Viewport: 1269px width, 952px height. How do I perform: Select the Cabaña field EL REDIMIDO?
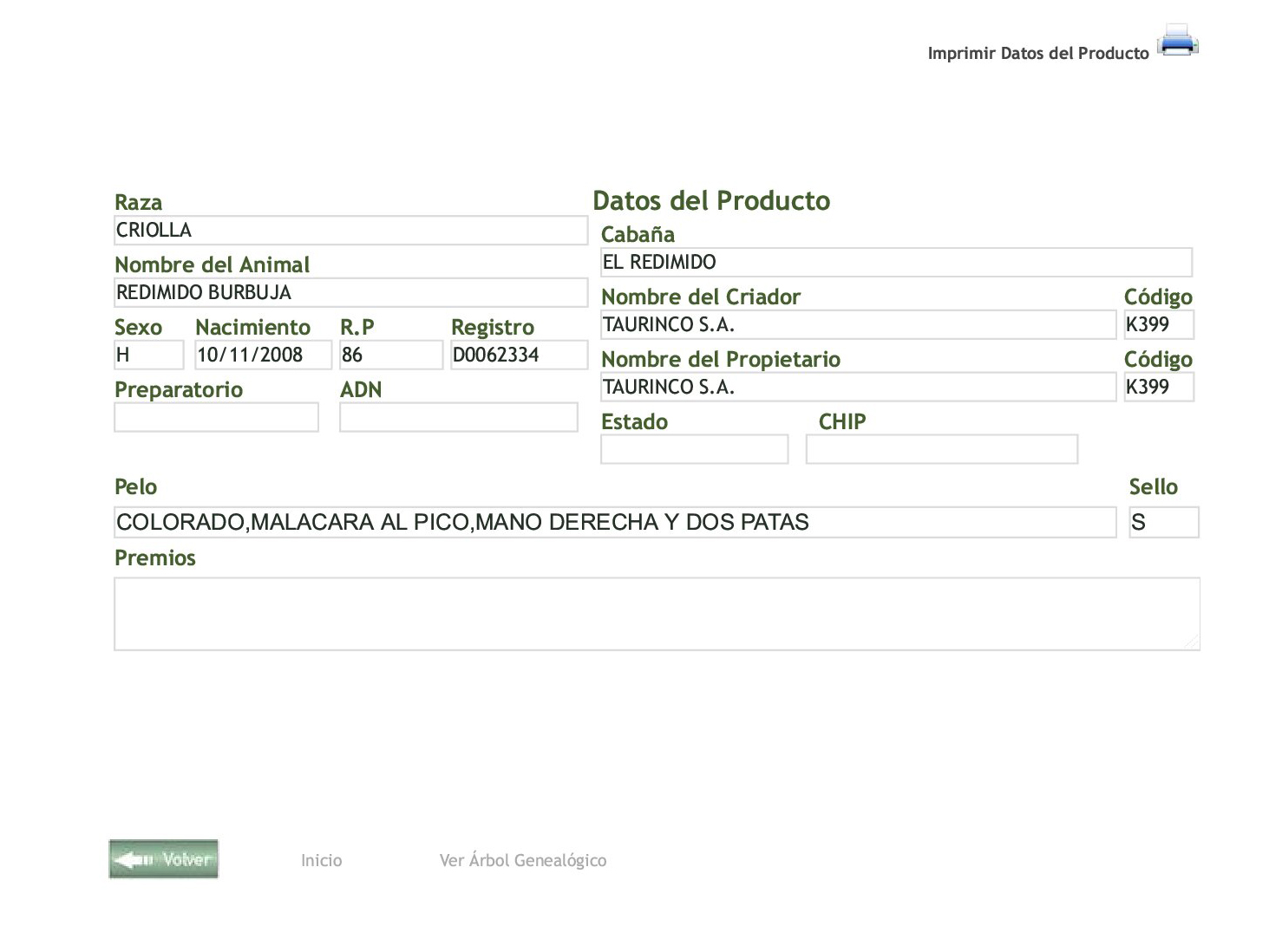pos(896,262)
